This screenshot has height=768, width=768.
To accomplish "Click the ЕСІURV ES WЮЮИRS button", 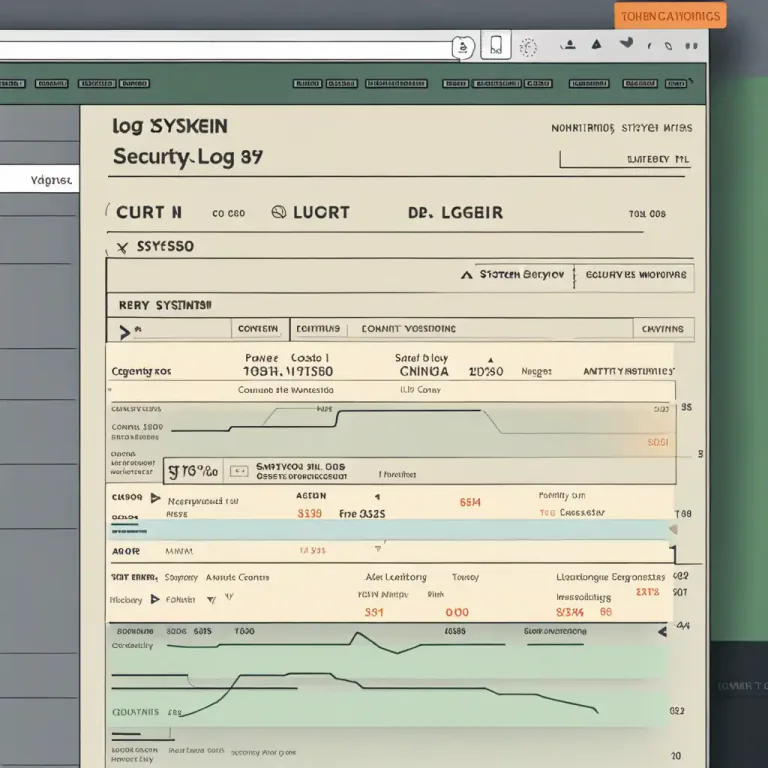I will 635,275.
